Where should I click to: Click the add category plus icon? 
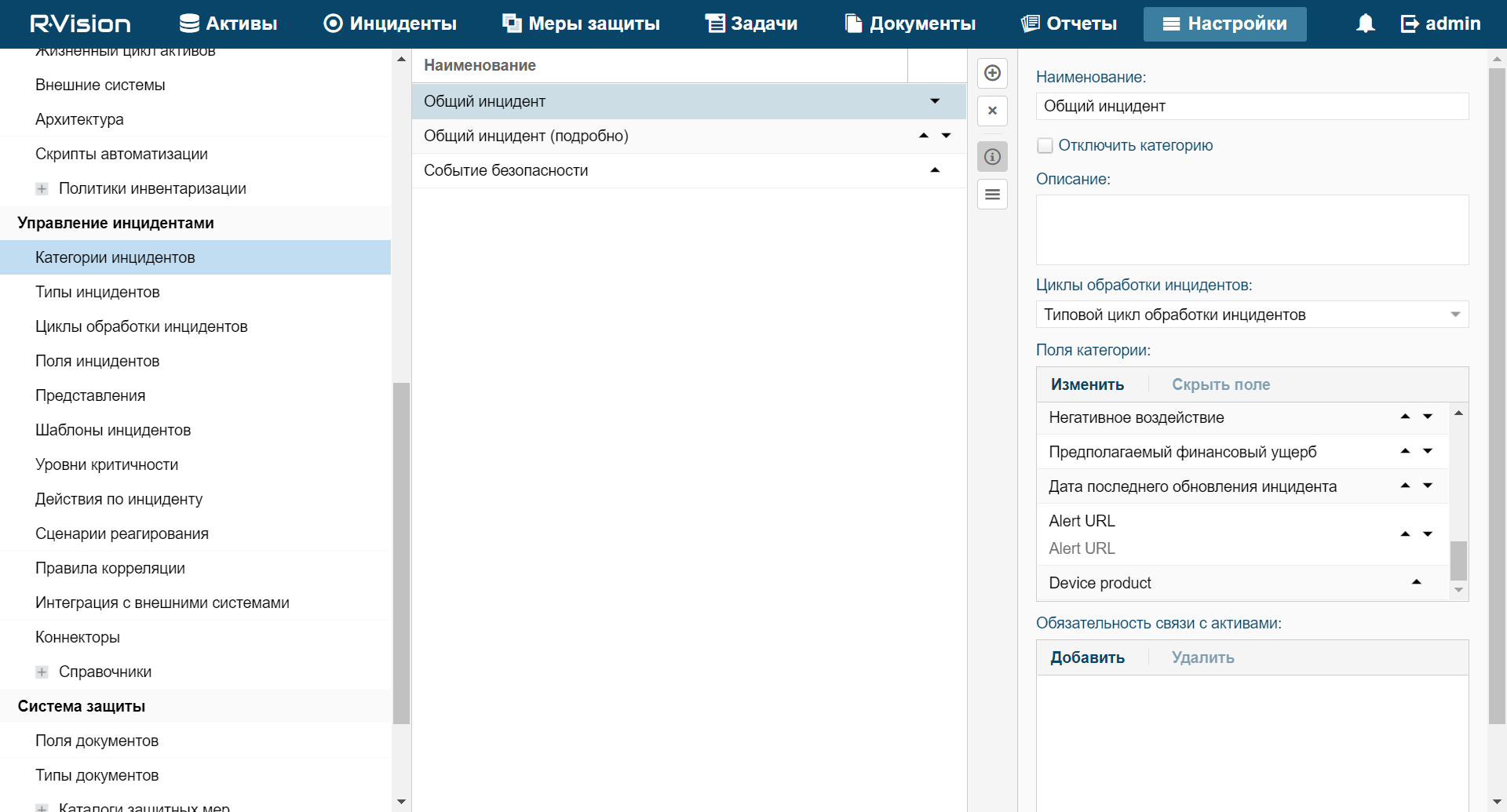click(x=992, y=73)
